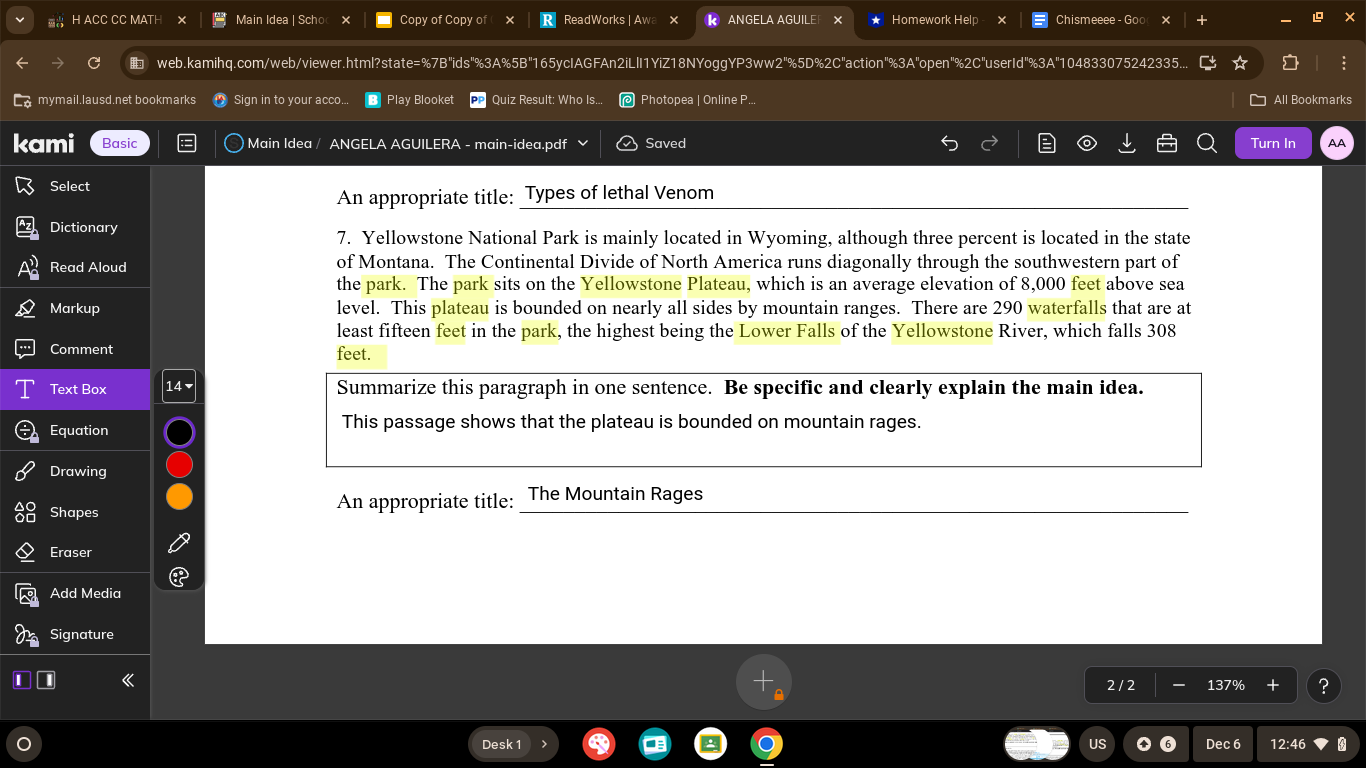Open the font size dropdown
This screenshot has height=768, width=1366.
(179, 386)
